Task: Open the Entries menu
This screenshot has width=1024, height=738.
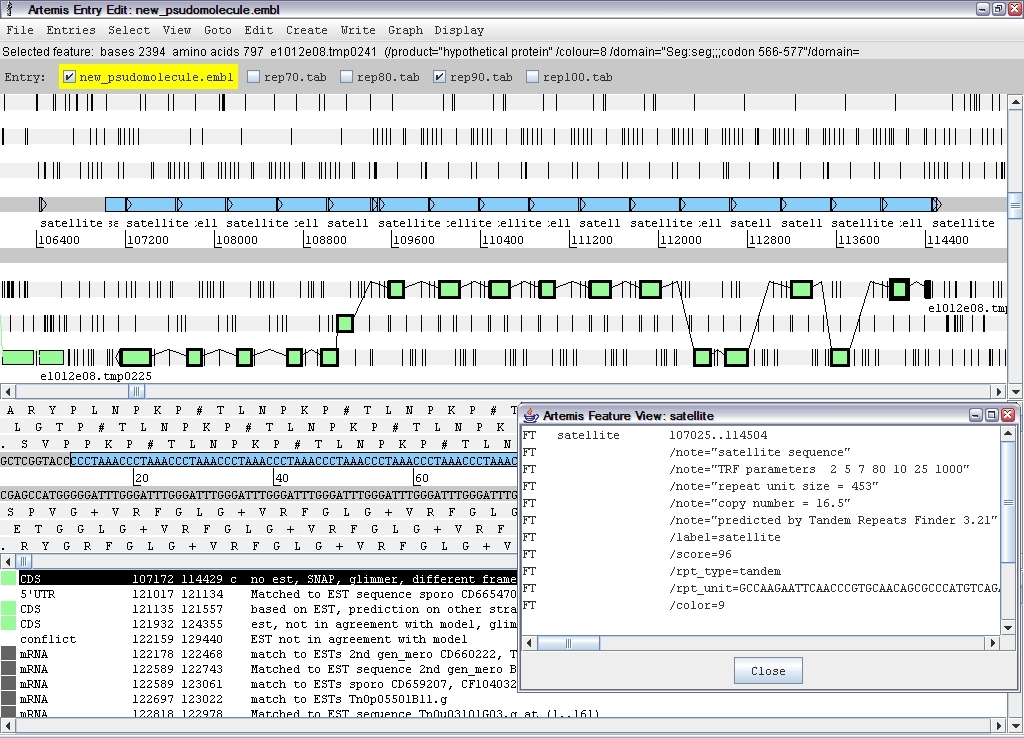Action: pyautogui.click(x=71, y=30)
